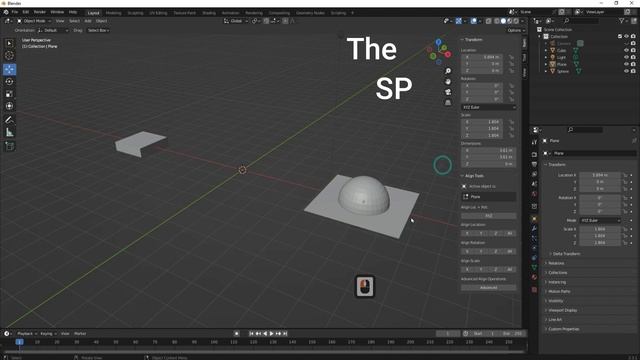Open the Object Data green triangle tab
The image size is (640, 360).
coord(534,267)
